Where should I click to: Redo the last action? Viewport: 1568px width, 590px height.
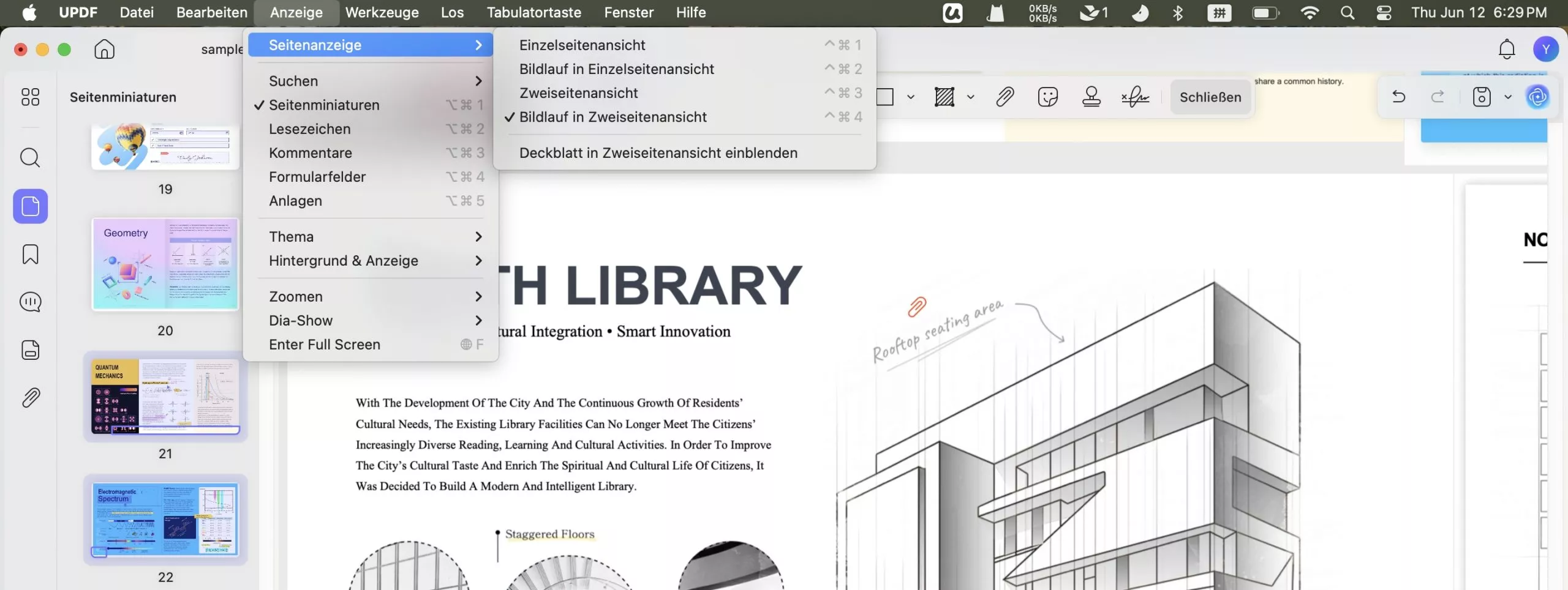click(x=1438, y=97)
